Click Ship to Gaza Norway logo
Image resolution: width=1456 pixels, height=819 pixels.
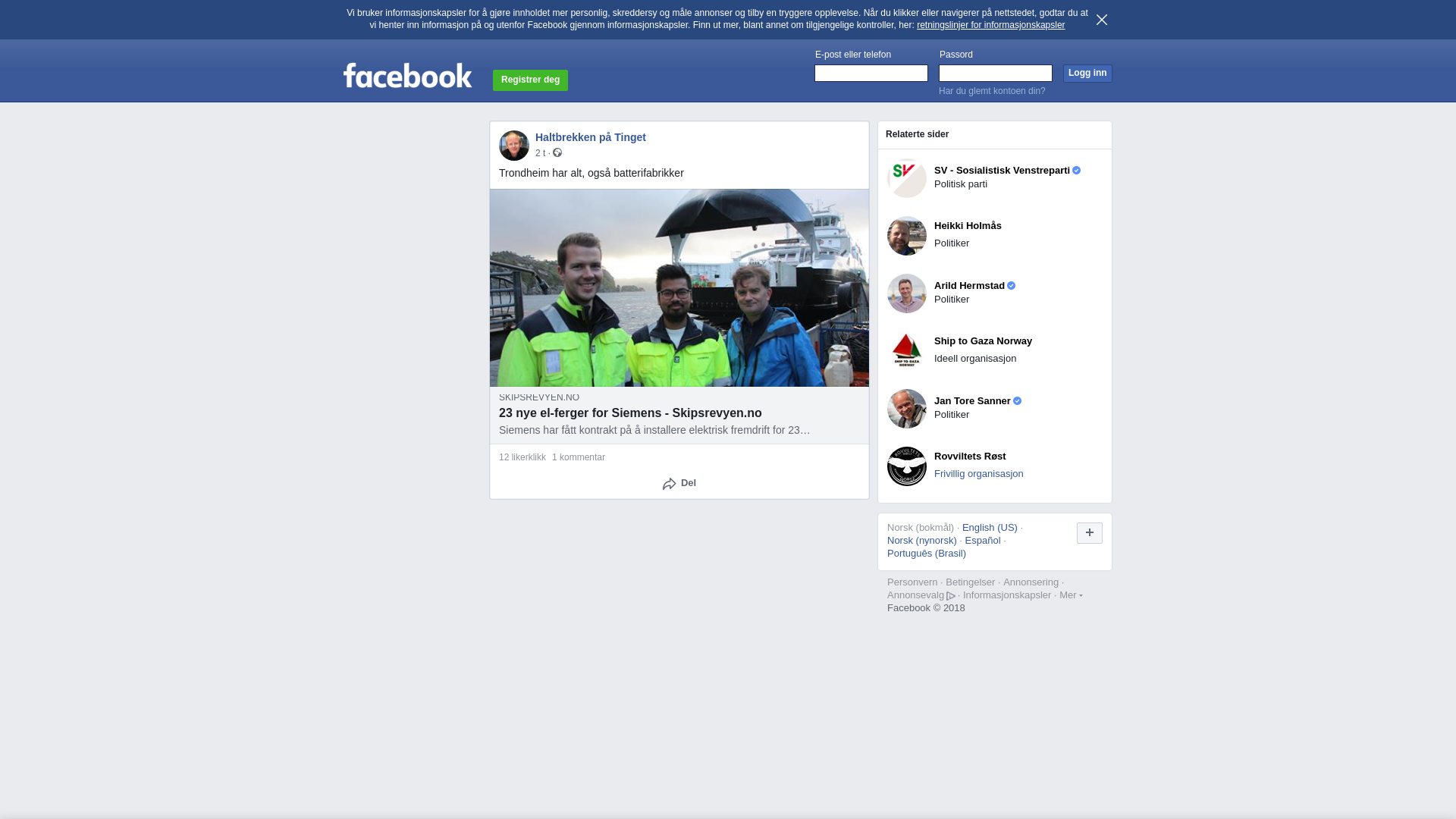click(907, 351)
